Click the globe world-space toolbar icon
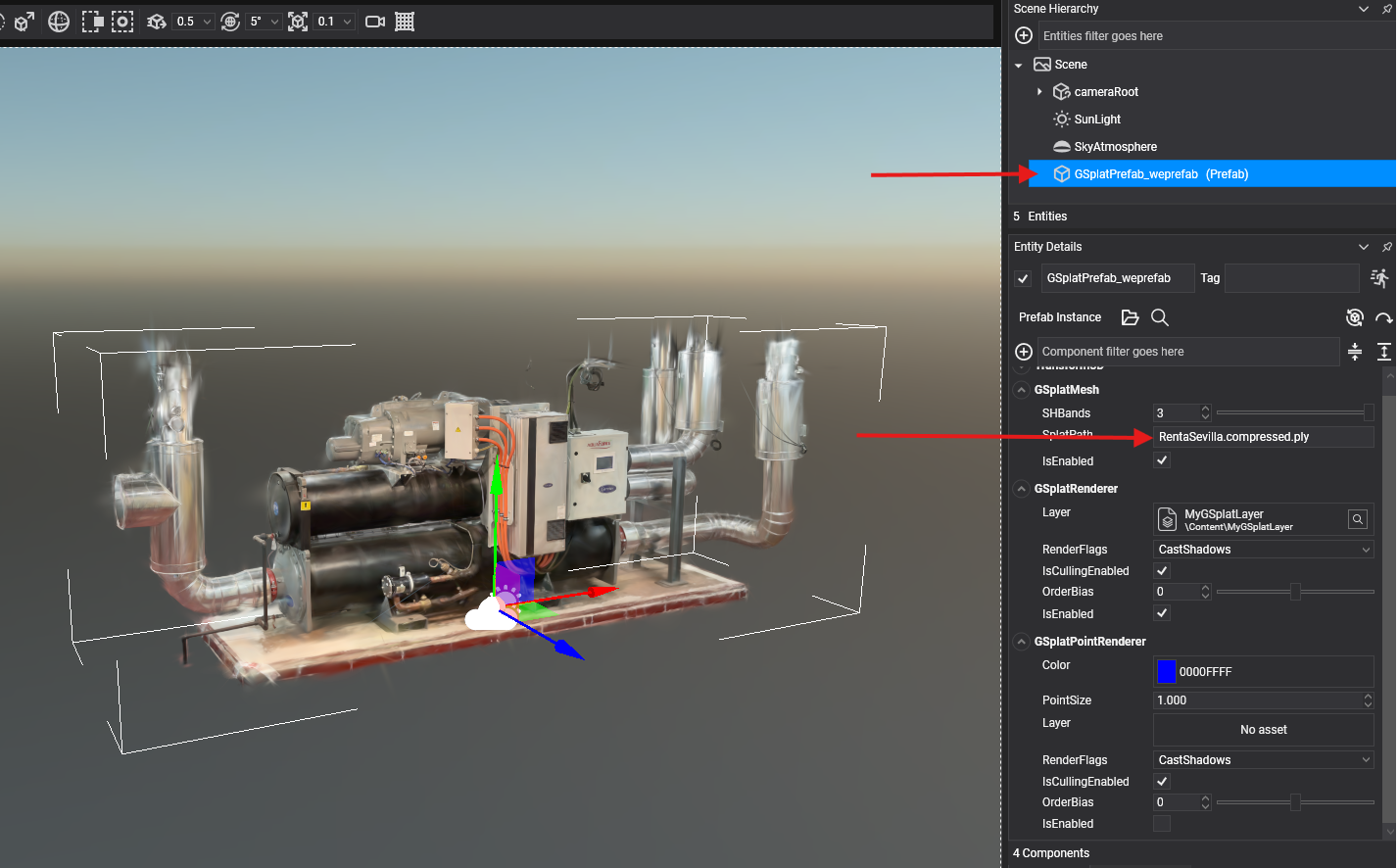The height and width of the screenshot is (868, 1398). pyautogui.click(x=59, y=22)
